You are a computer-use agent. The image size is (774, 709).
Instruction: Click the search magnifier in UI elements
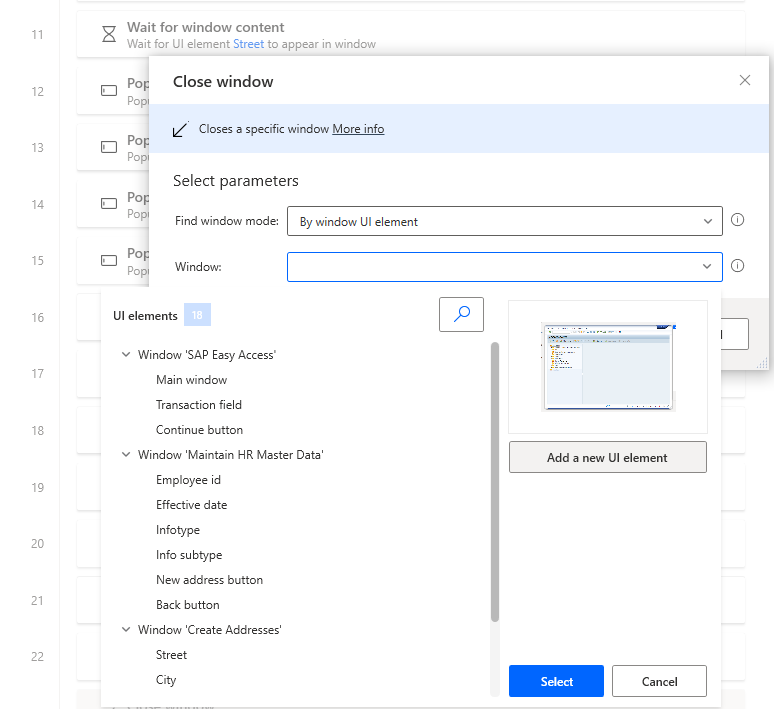pos(461,314)
